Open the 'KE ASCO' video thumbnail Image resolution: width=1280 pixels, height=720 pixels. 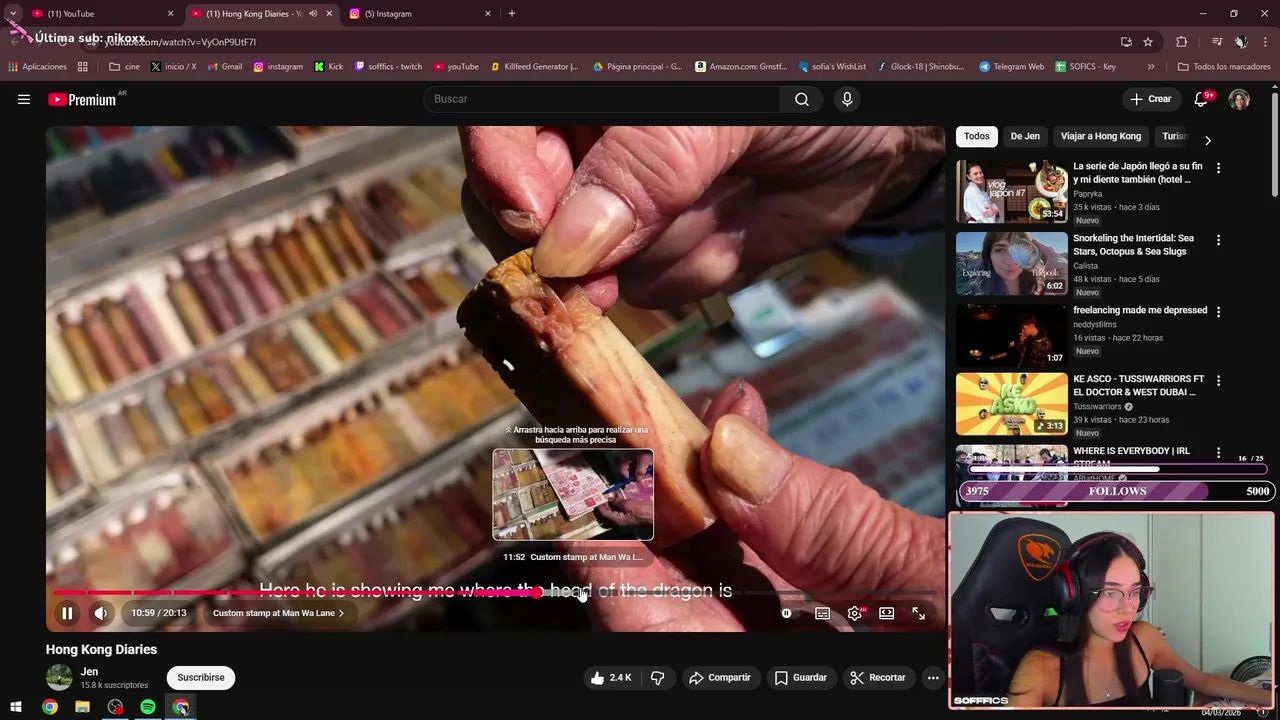pyautogui.click(x=1012, y=404)
